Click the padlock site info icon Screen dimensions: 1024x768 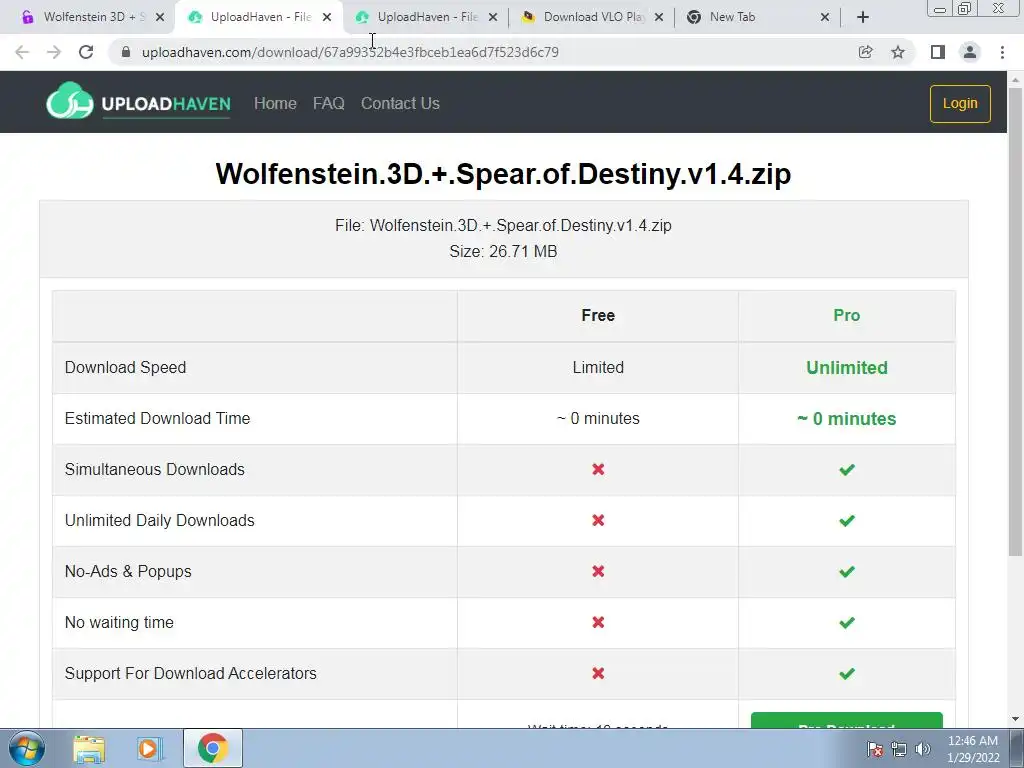tap(126, 52)
